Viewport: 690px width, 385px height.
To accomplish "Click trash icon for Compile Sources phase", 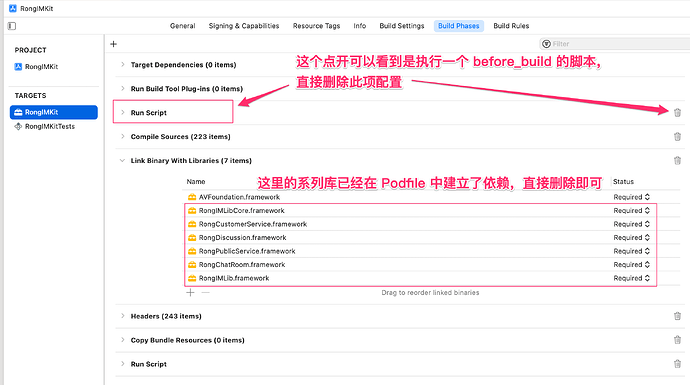I will (x=677, y=137).
